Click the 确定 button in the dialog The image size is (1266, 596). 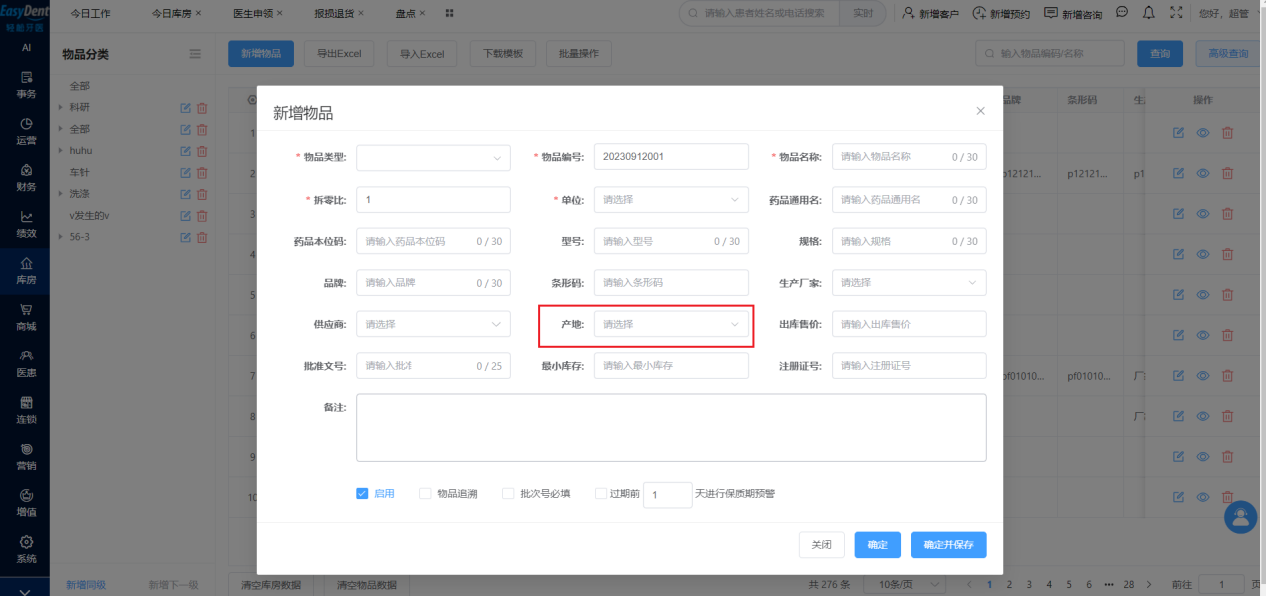coord(878,545)
